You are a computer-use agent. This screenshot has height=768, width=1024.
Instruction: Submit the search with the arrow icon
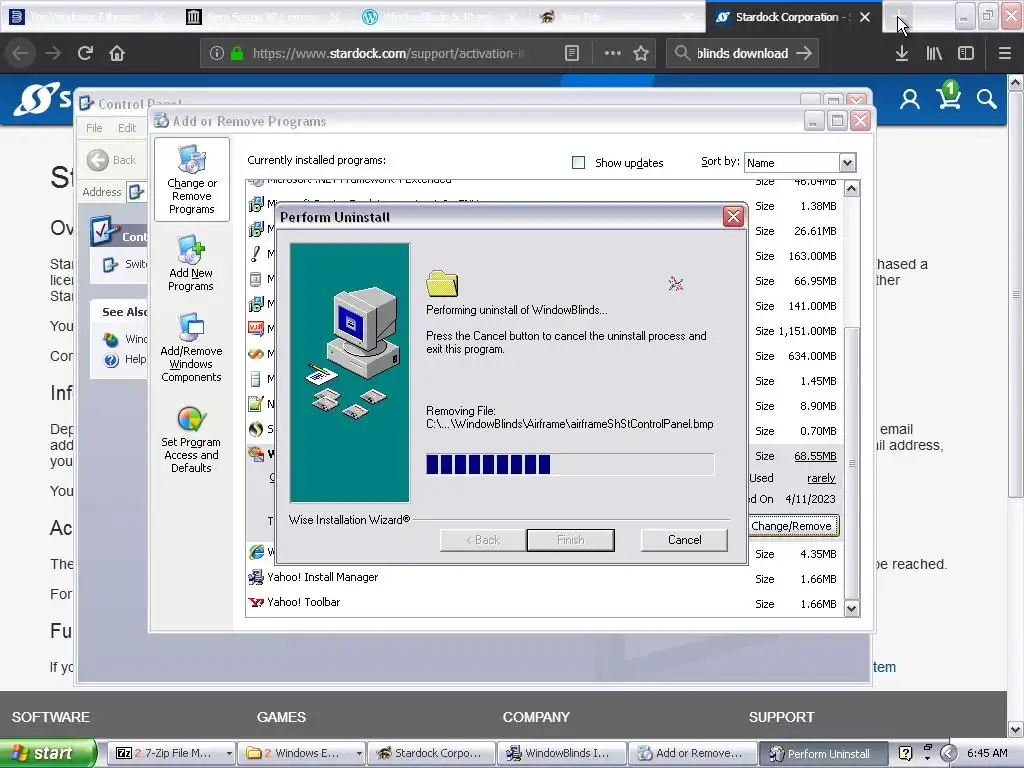[804, 53]
